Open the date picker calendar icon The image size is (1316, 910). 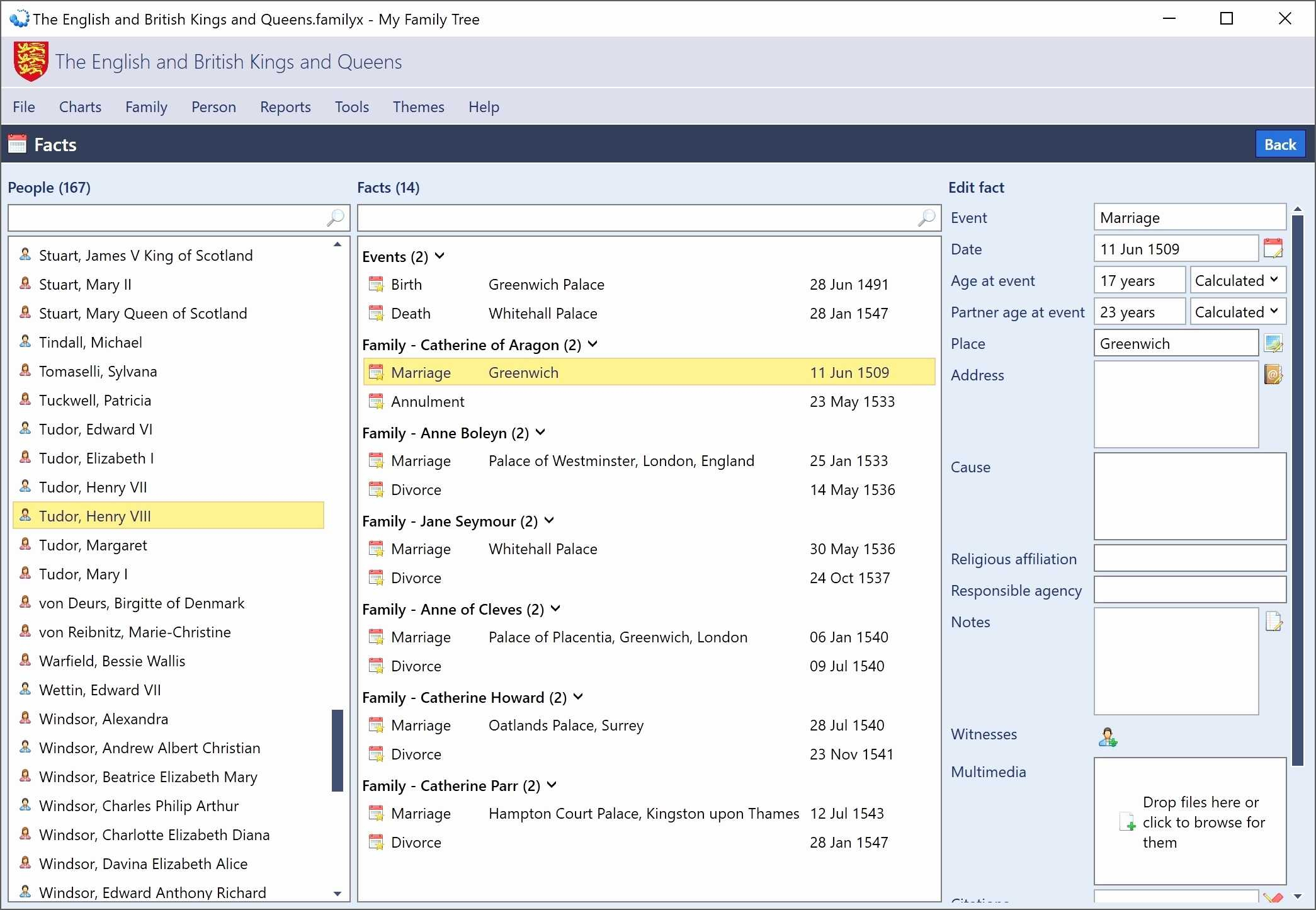1273,249
